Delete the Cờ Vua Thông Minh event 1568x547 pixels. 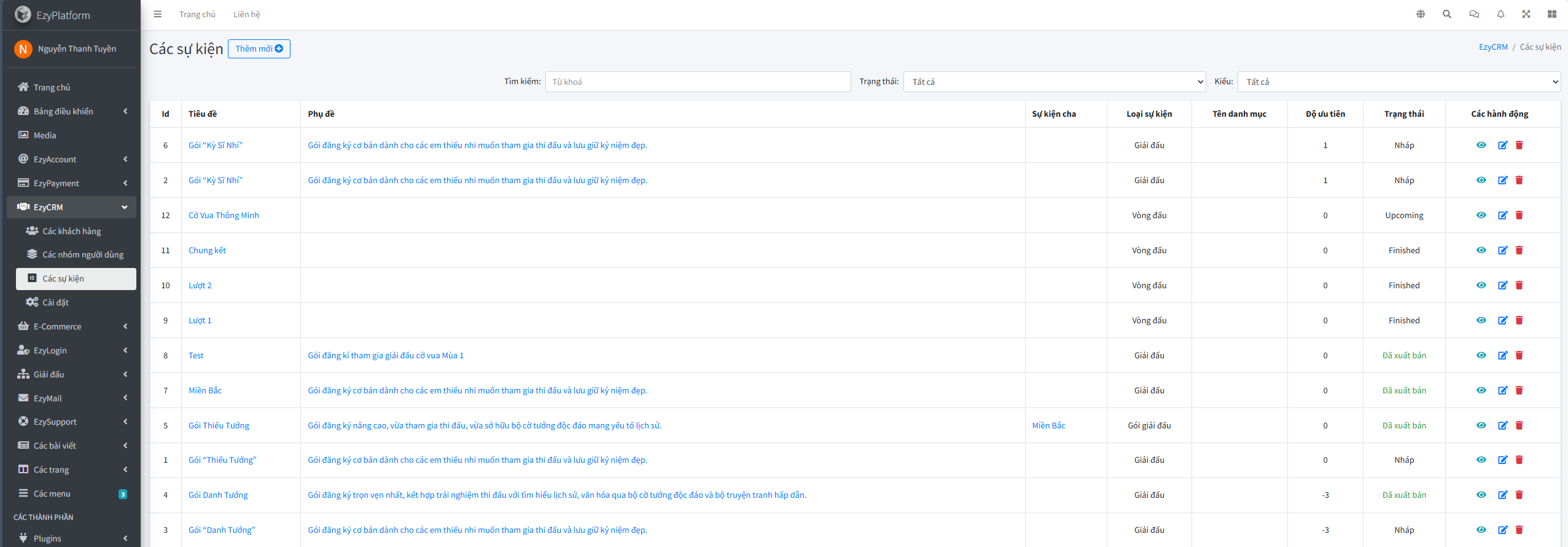[1519, 215]
